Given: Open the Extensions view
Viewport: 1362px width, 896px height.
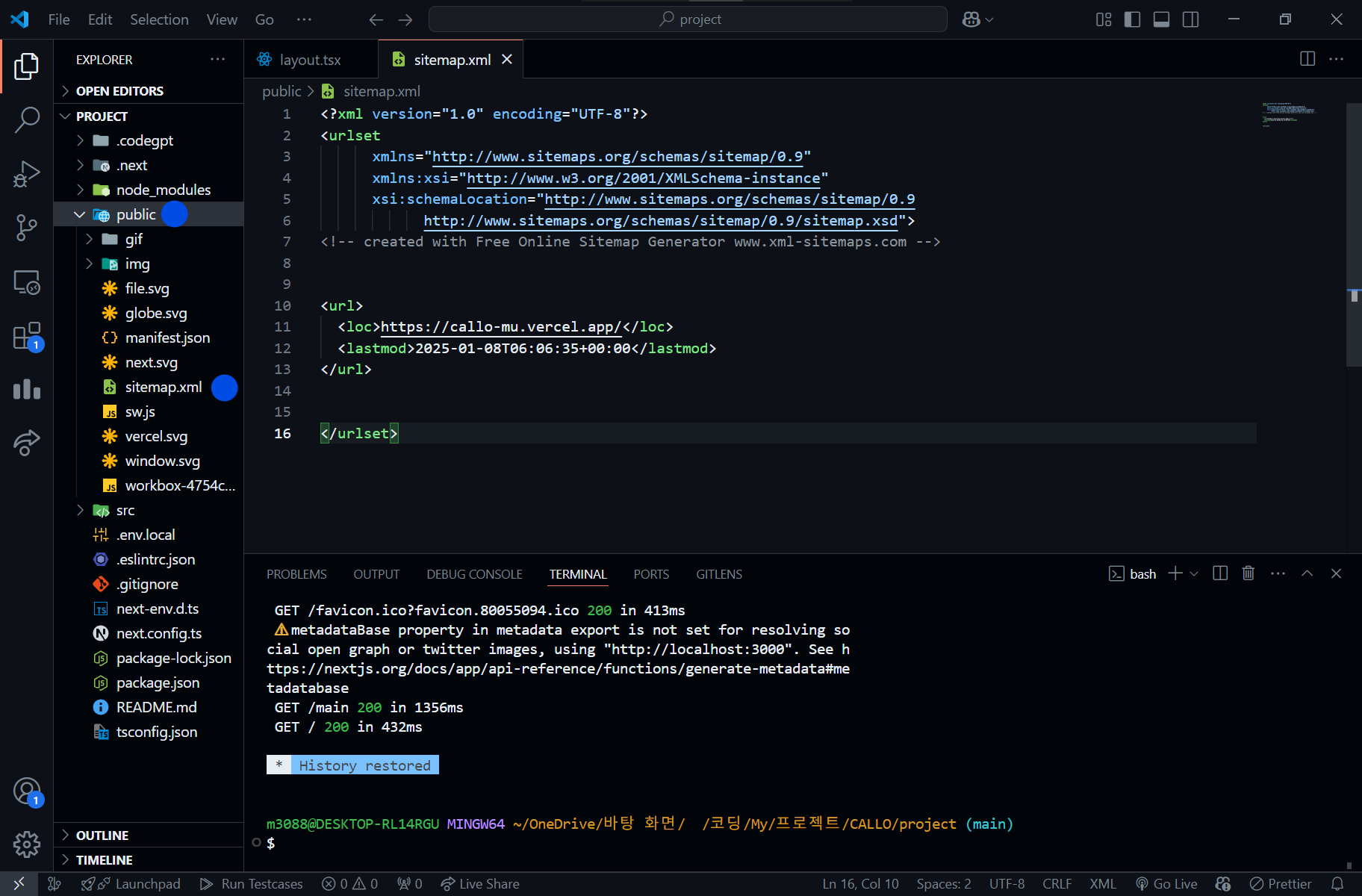Looking at the screenshot, I should pos(26,336).
